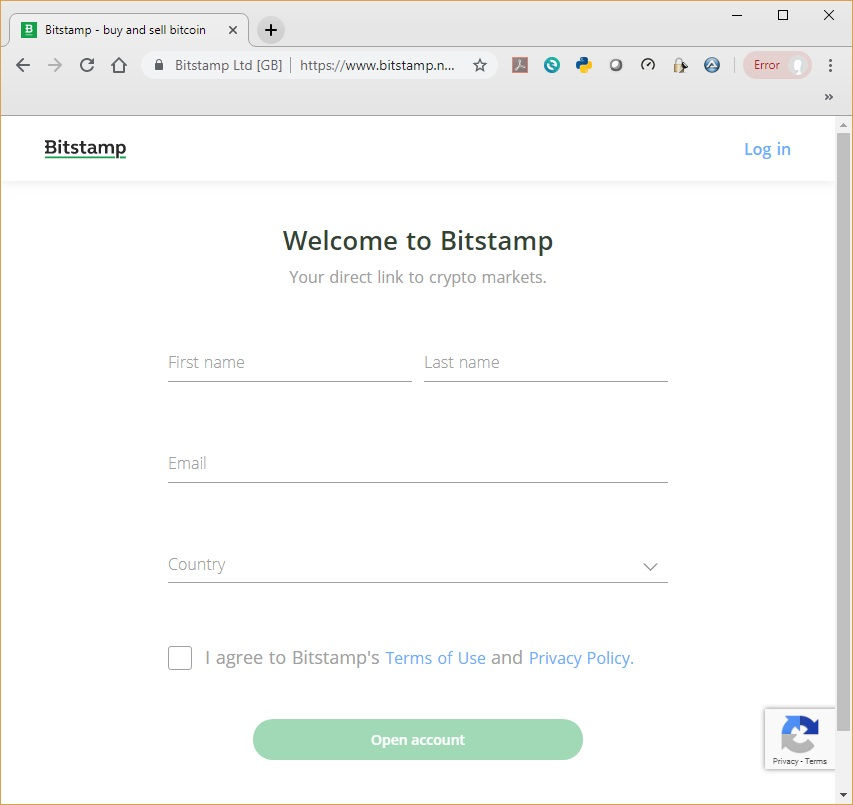Open a new browser tab
The image size is (853, 805).
pos(271,30)
